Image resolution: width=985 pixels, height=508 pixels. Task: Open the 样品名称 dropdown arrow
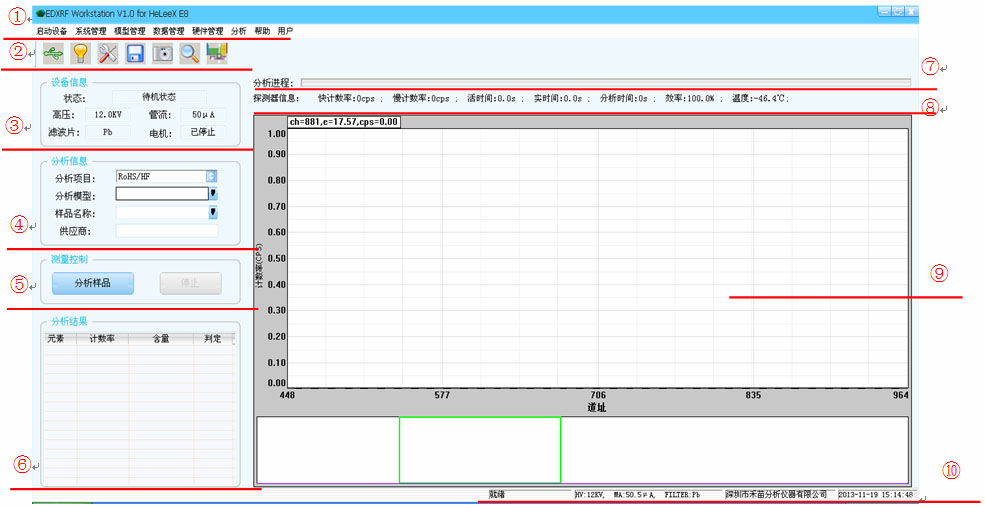[212, 212]
